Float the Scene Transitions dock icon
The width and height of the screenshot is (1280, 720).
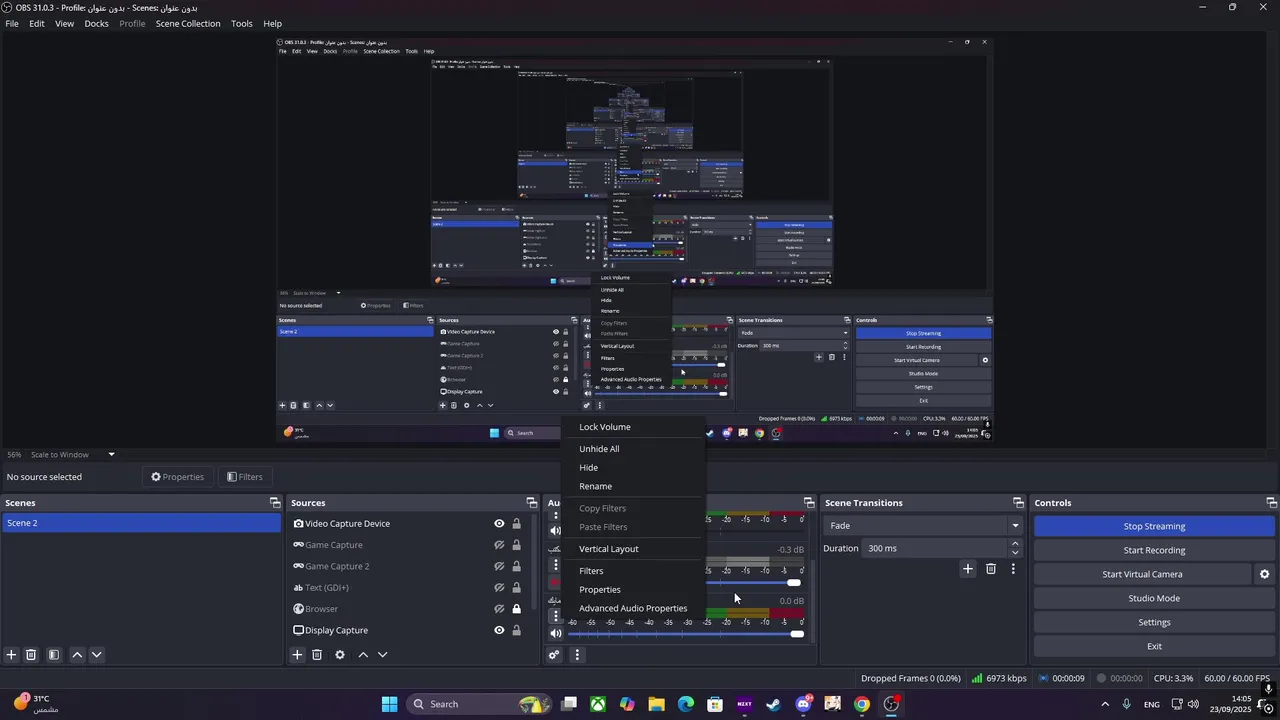pos(1018,503)
